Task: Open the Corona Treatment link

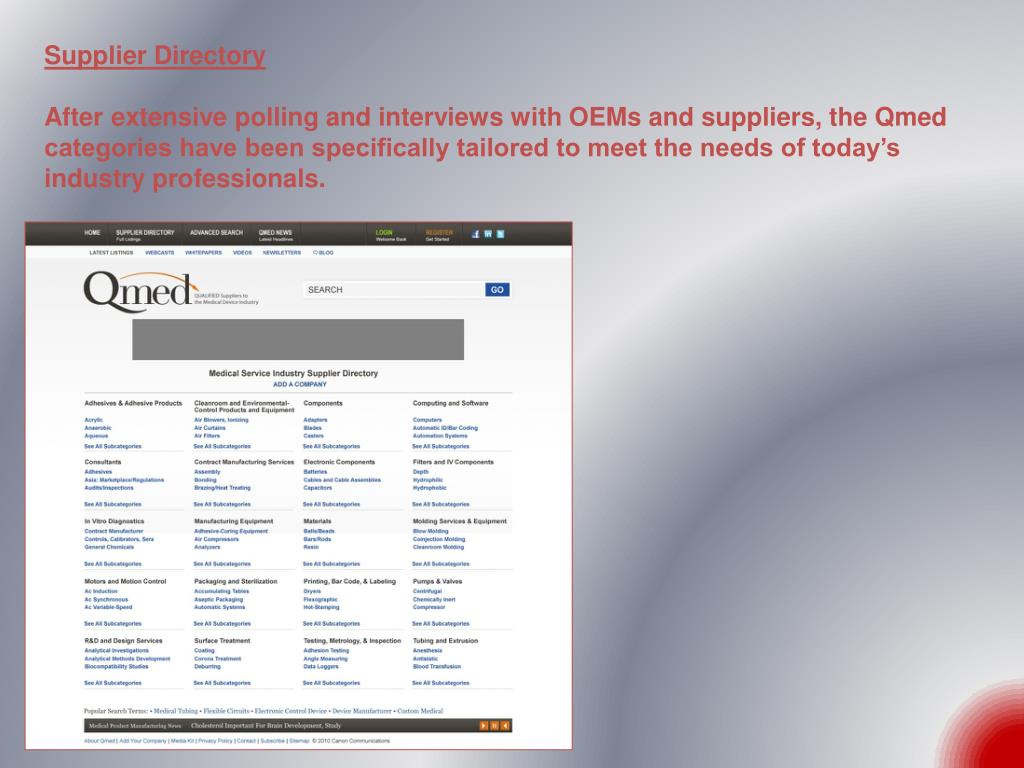Action: tap(217, 659)
